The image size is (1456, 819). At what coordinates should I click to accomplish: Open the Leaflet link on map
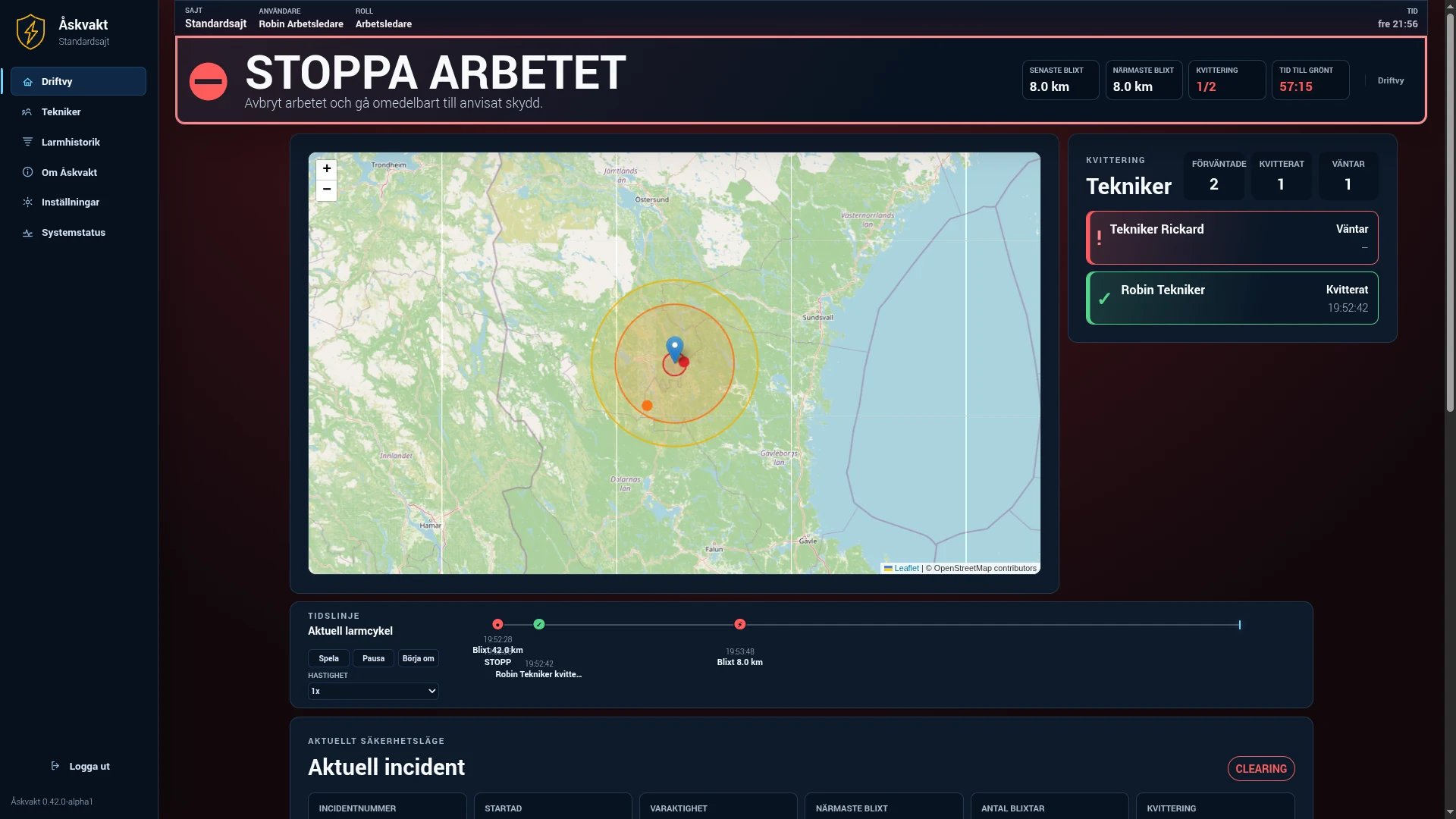click(906, 568)
